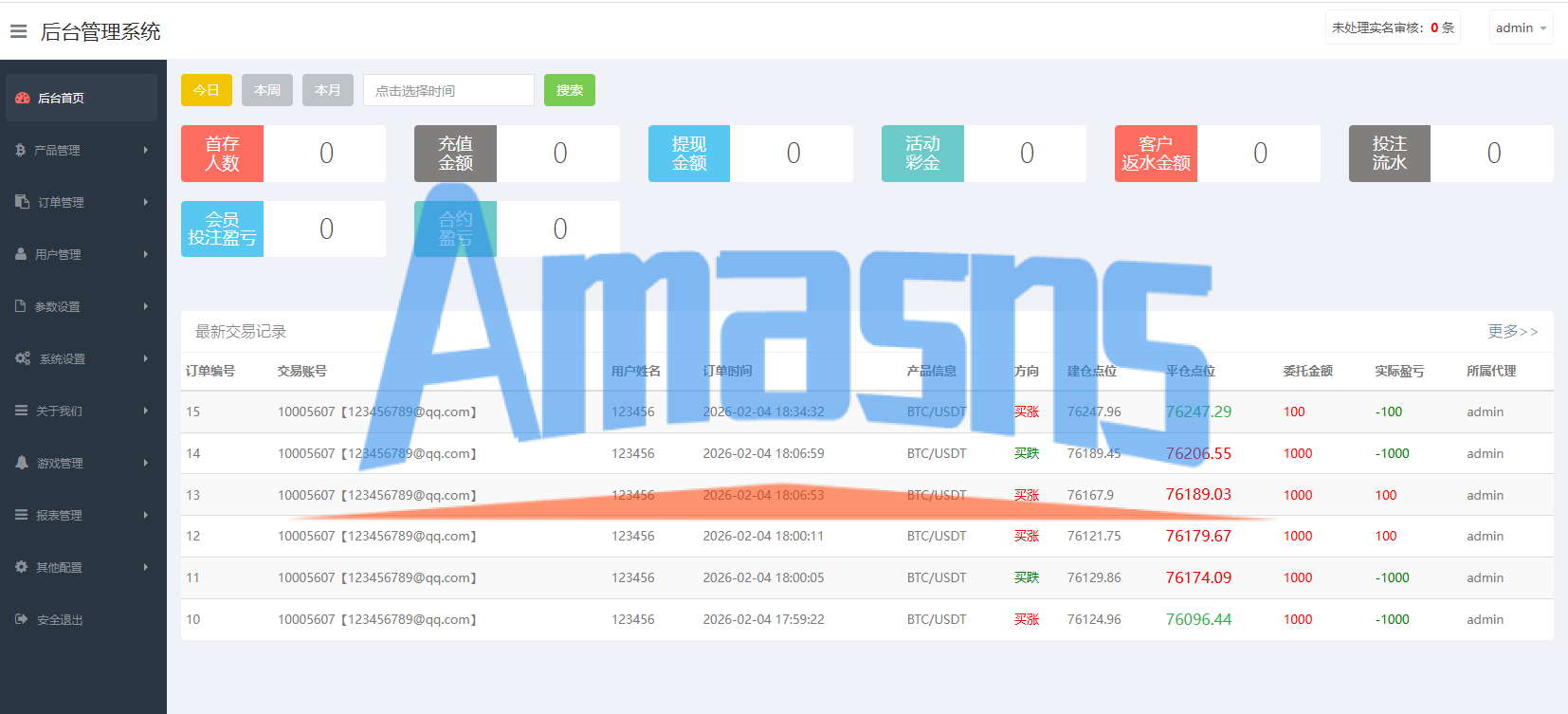The height and width of the screenshot is (714, 1568).
Task: Open the 报表管理 menu item
Action: tap(82, 515)
